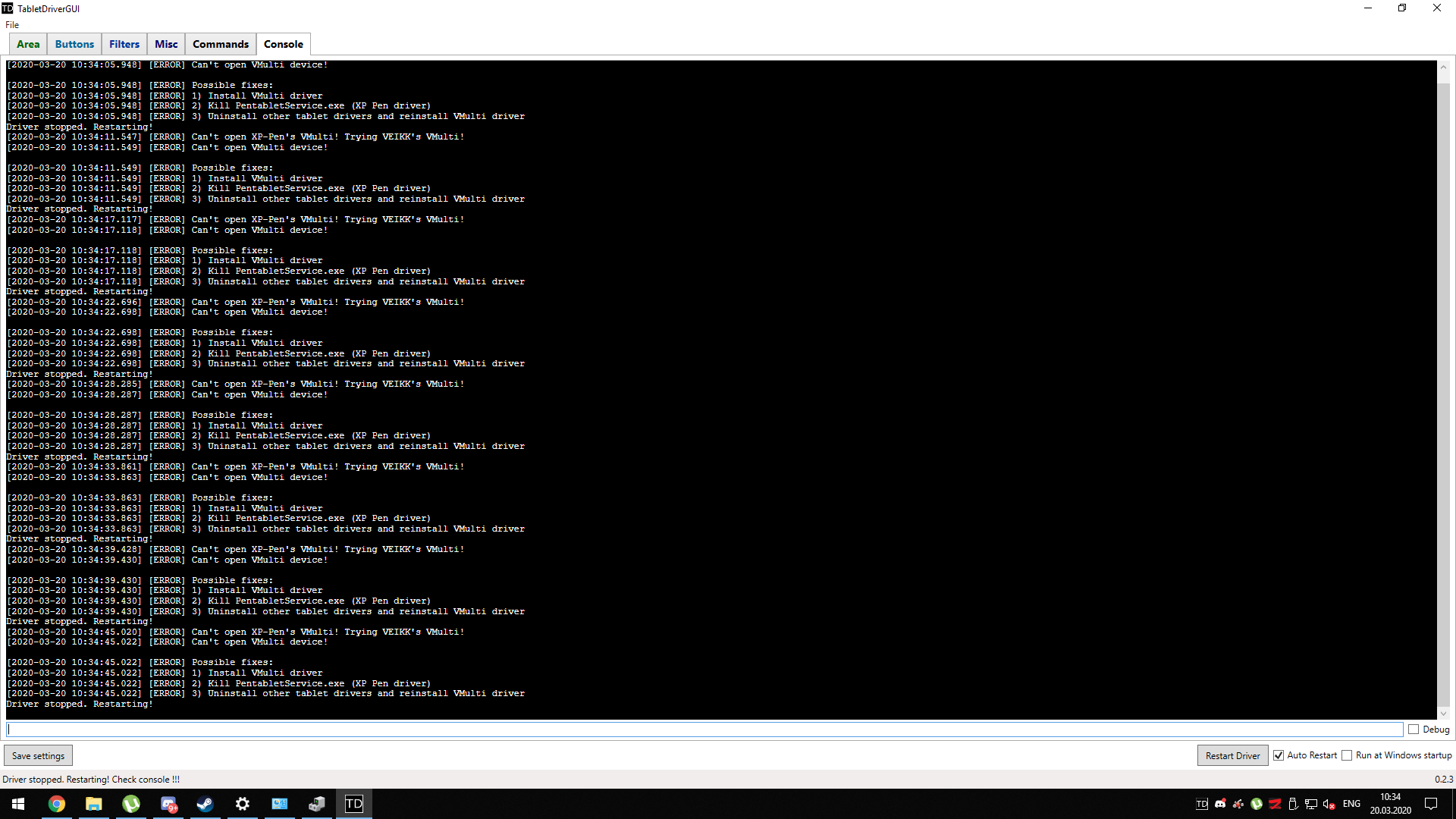
Task: Enable Run at Windows startup
Action: (1347, 755)
